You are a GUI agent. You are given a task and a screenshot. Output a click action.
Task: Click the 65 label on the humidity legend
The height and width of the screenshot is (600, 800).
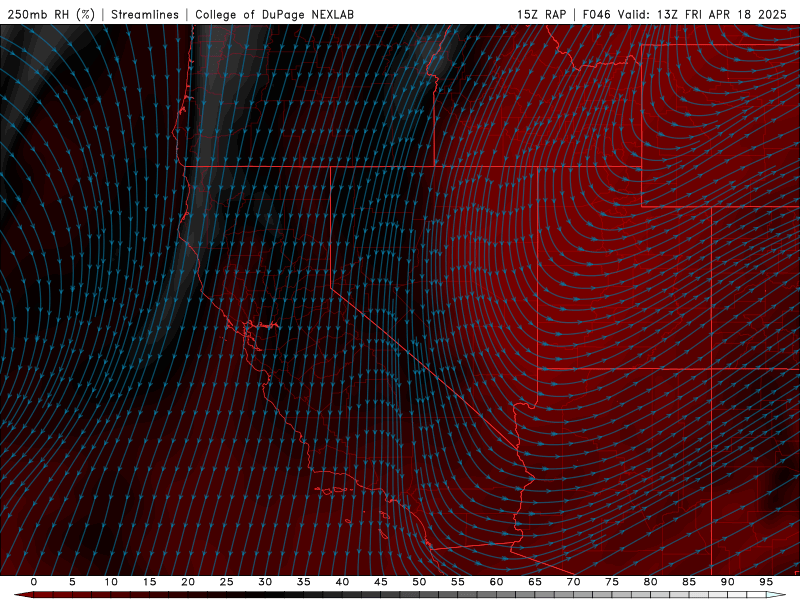[535, 582]
